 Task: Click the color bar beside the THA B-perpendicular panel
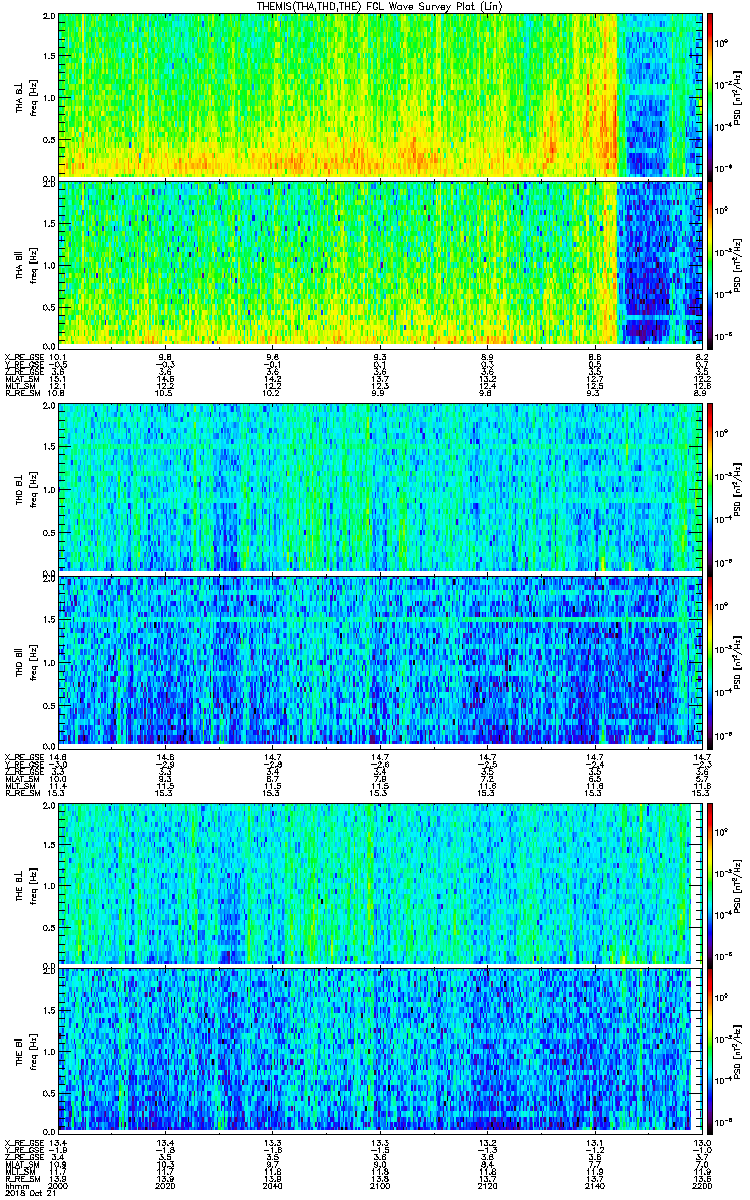click(x=710, y=96)
